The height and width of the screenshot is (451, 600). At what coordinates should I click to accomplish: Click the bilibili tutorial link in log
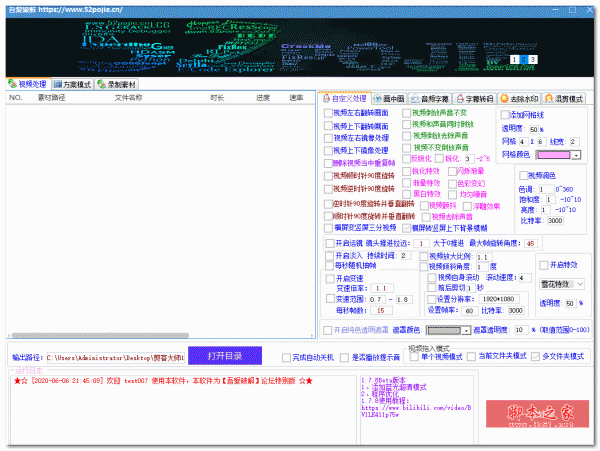(416, 411)
